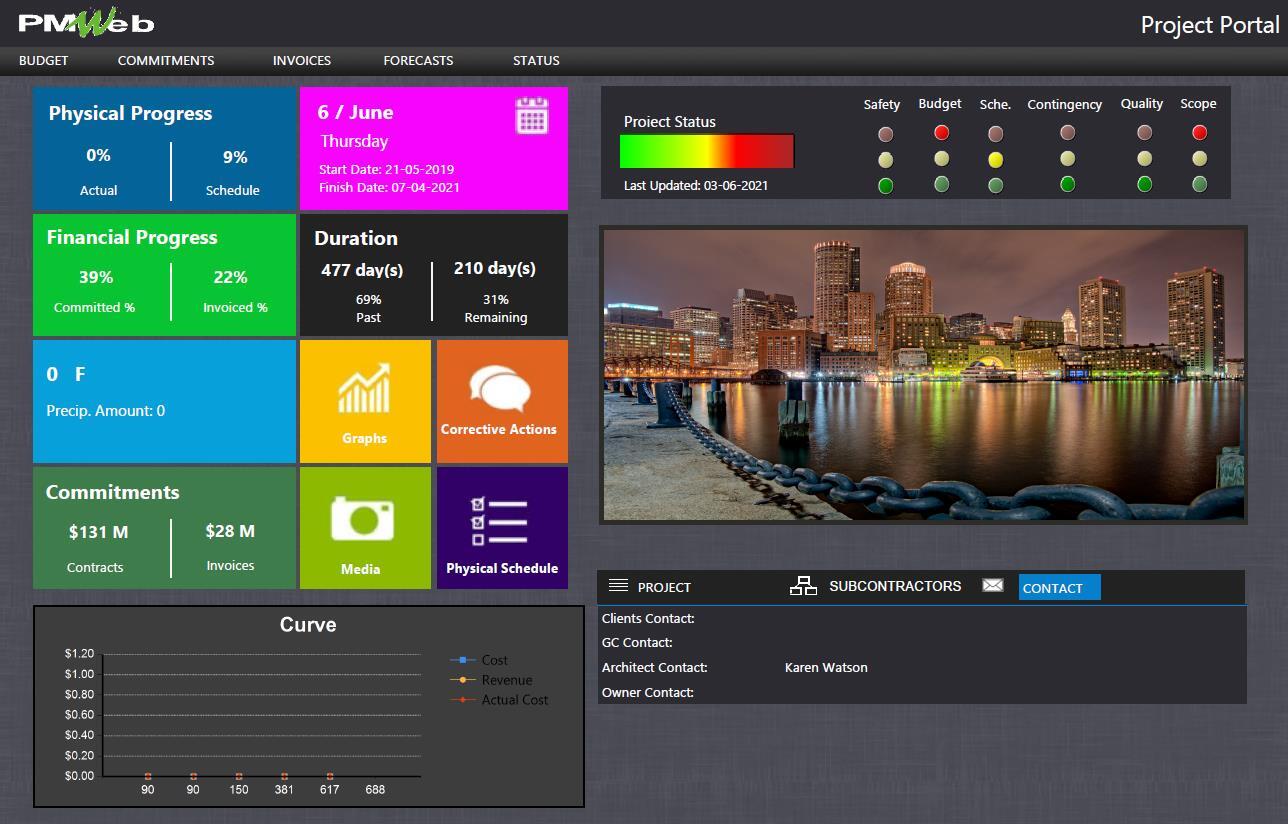Click the 39% Committed value
Image resolution: width=1288 pixels, height=824 pixels.
[x=96, y=277]
